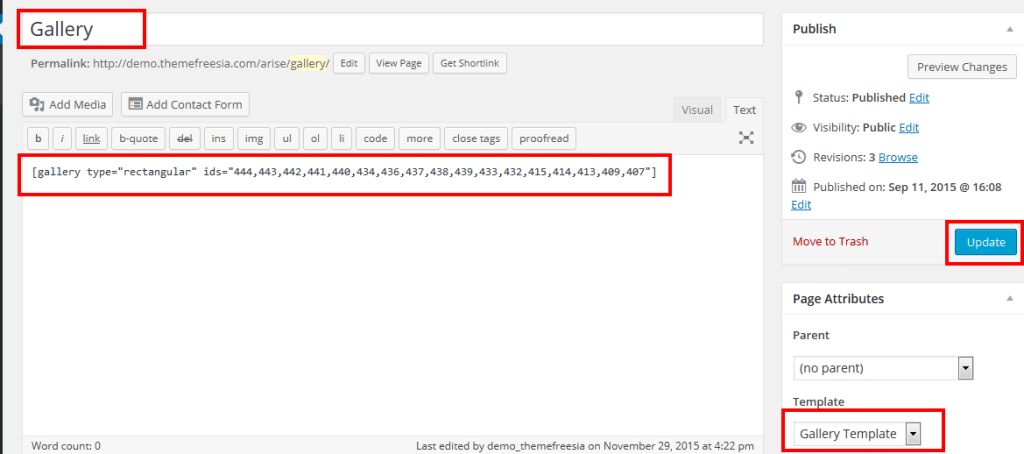Viewport: 1024px width, 454px height.
Task: Browse the page revisions link
Action: click(898, 157)
